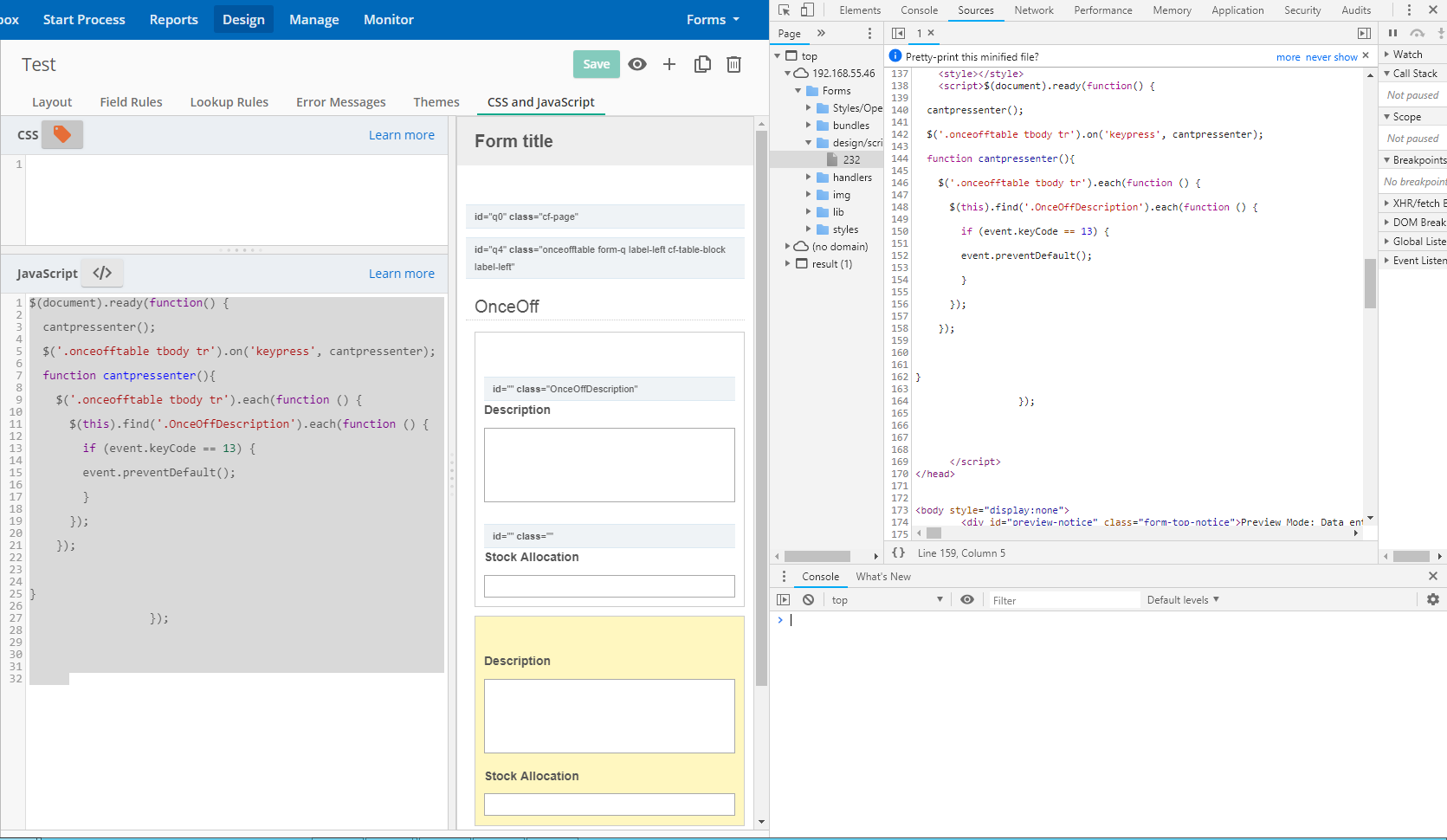1447x840 pixels.
Task: Click the preview eye icon next to Save
Action: click(x=637, y=64)
